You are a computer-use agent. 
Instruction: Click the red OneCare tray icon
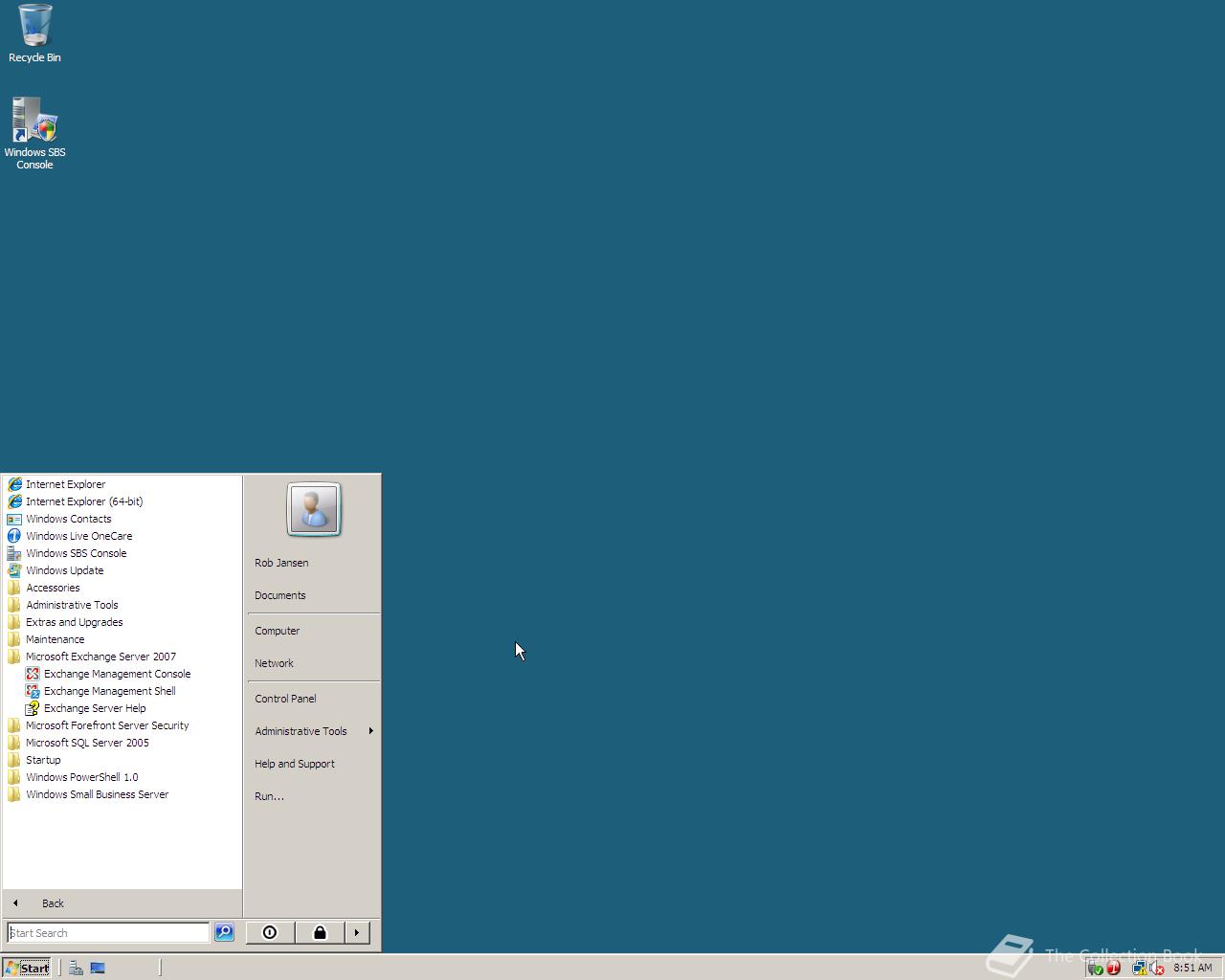coord(1113,969)
